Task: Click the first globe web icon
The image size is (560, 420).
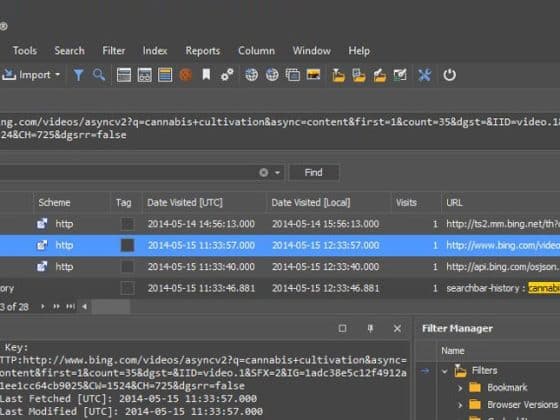Action: click(x=251, y=75)
